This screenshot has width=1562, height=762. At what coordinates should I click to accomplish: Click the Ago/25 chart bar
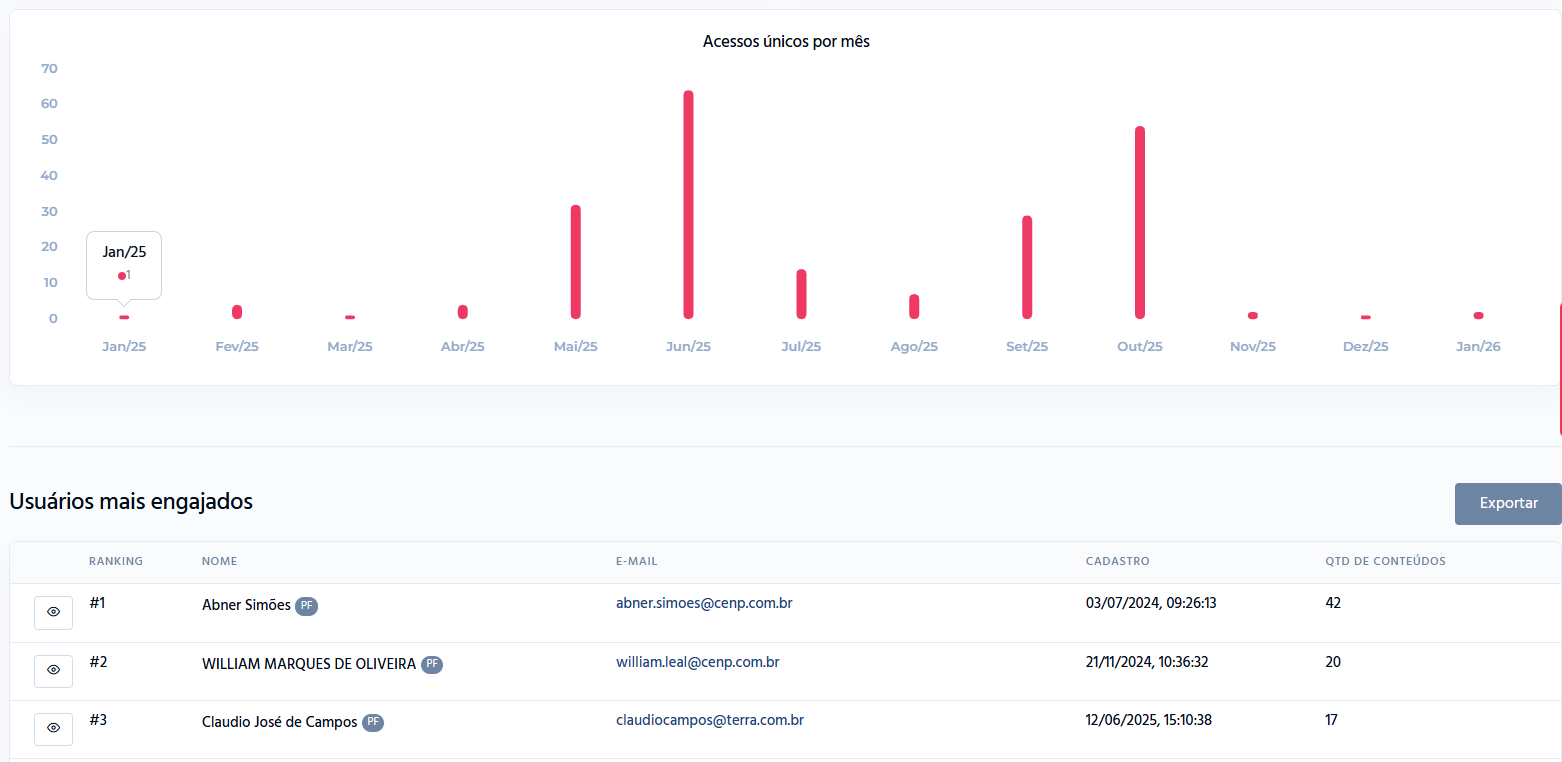tap(914, 307)
